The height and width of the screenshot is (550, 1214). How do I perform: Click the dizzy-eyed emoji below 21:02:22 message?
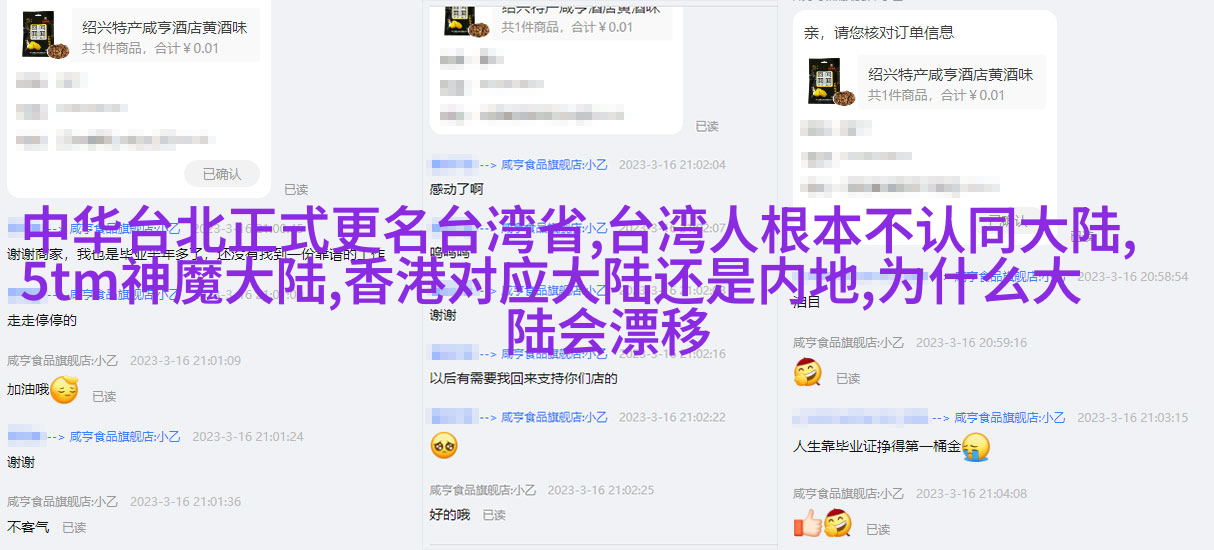(x=444, y=445)
